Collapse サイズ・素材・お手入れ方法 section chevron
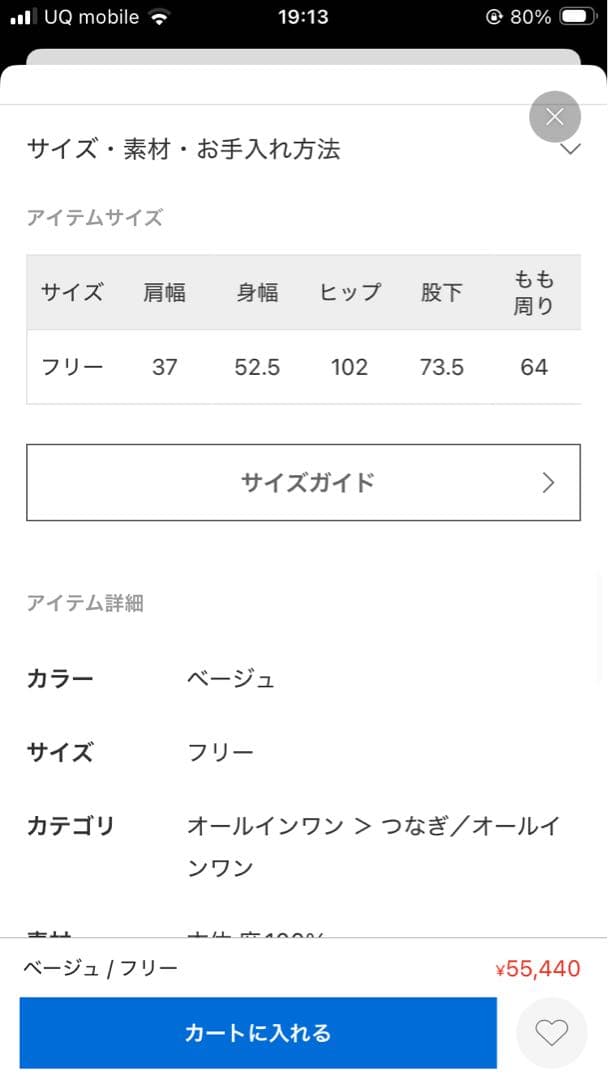This screenshot has width=608, height=1080. click(570, 149)
